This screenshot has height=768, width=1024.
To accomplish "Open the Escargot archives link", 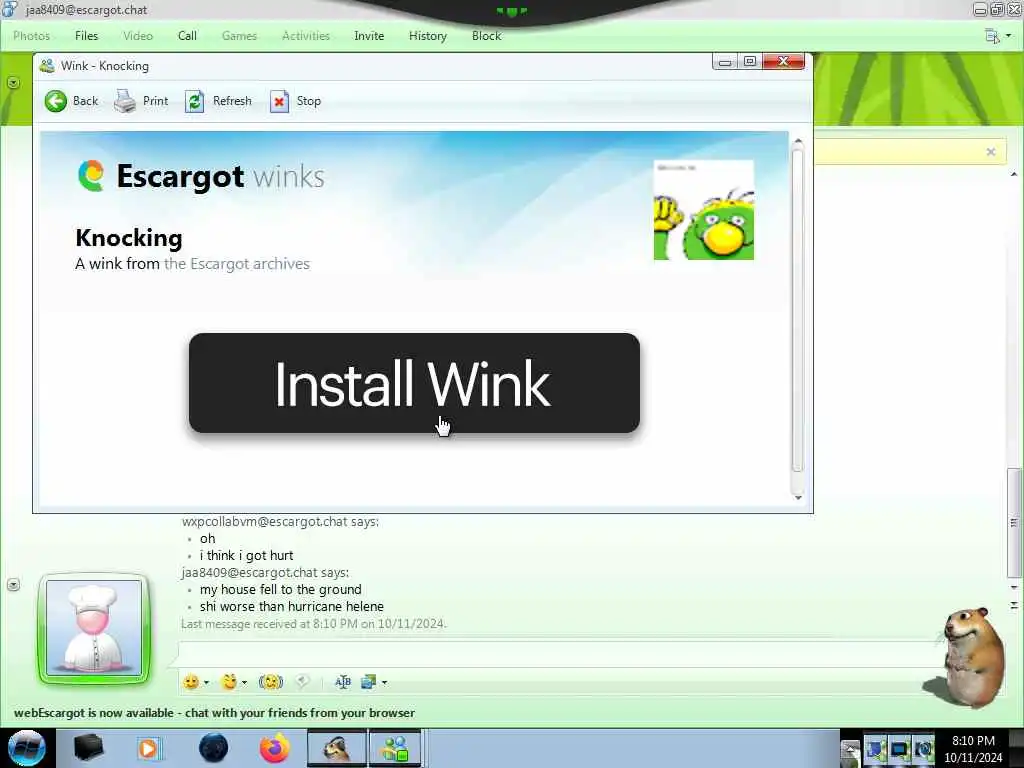I will [x=236, y=264].
